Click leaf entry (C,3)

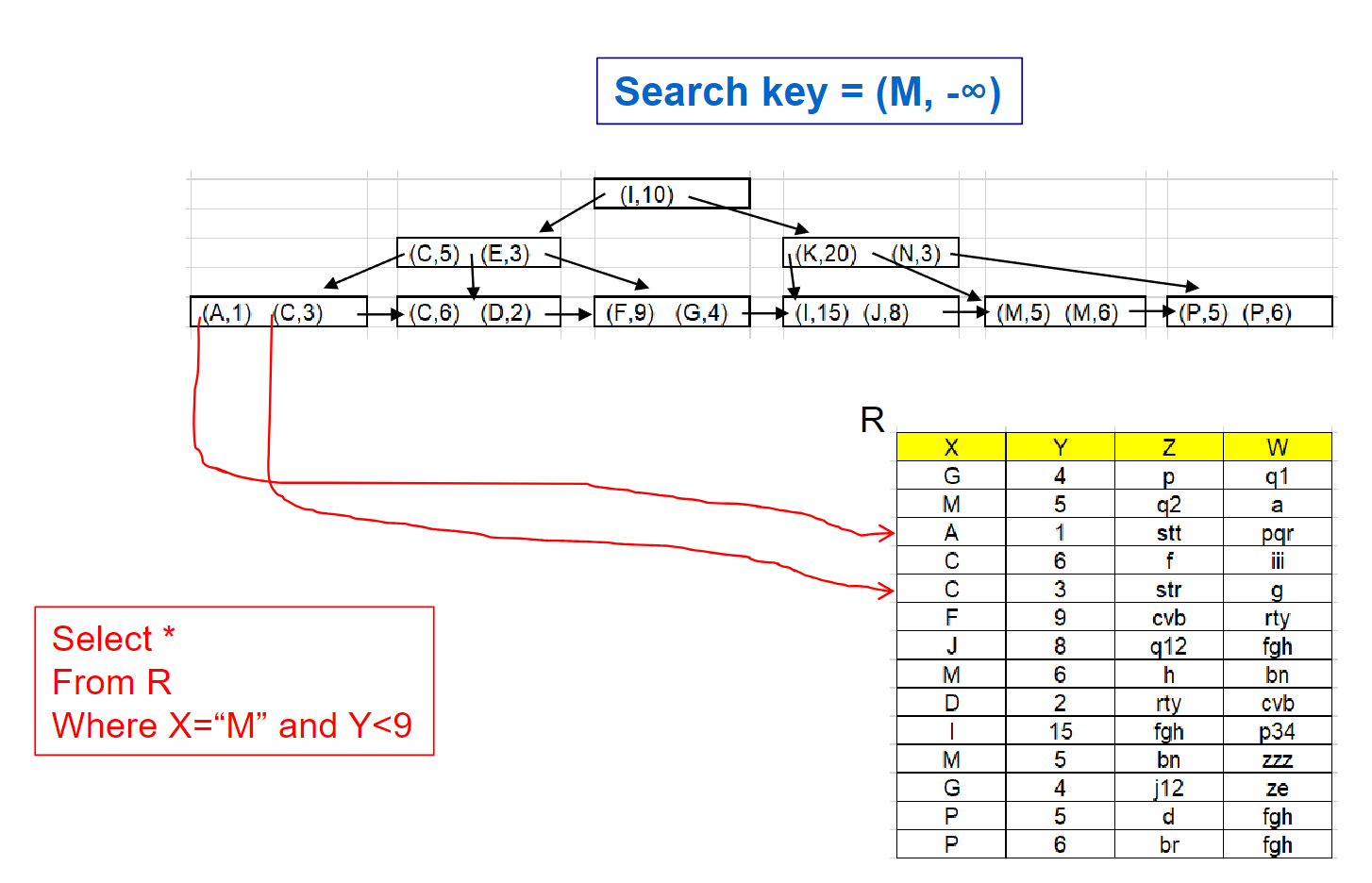(x=298, y=313)
